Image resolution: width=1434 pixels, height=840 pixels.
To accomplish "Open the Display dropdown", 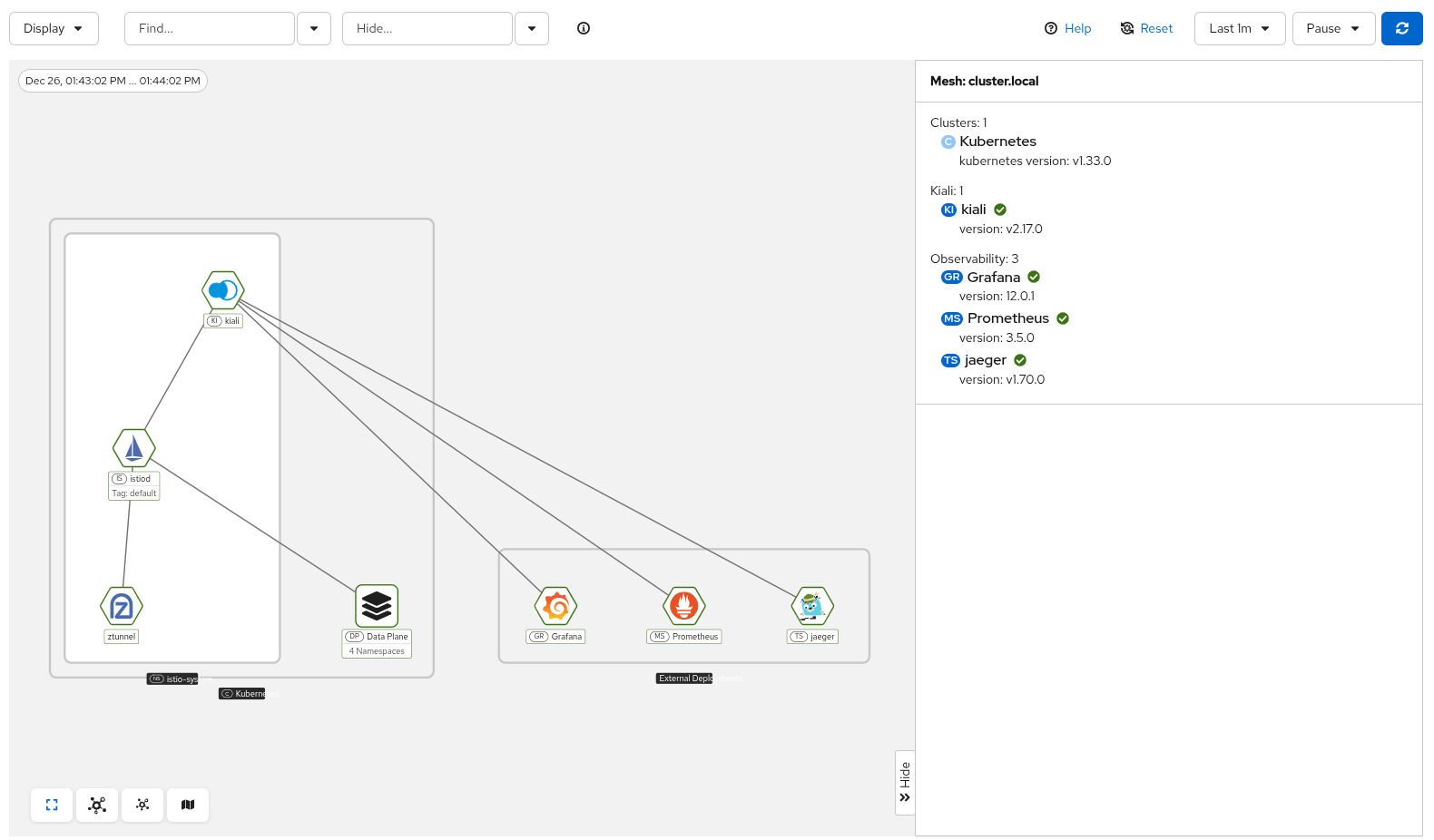I will tap(54, 28).
